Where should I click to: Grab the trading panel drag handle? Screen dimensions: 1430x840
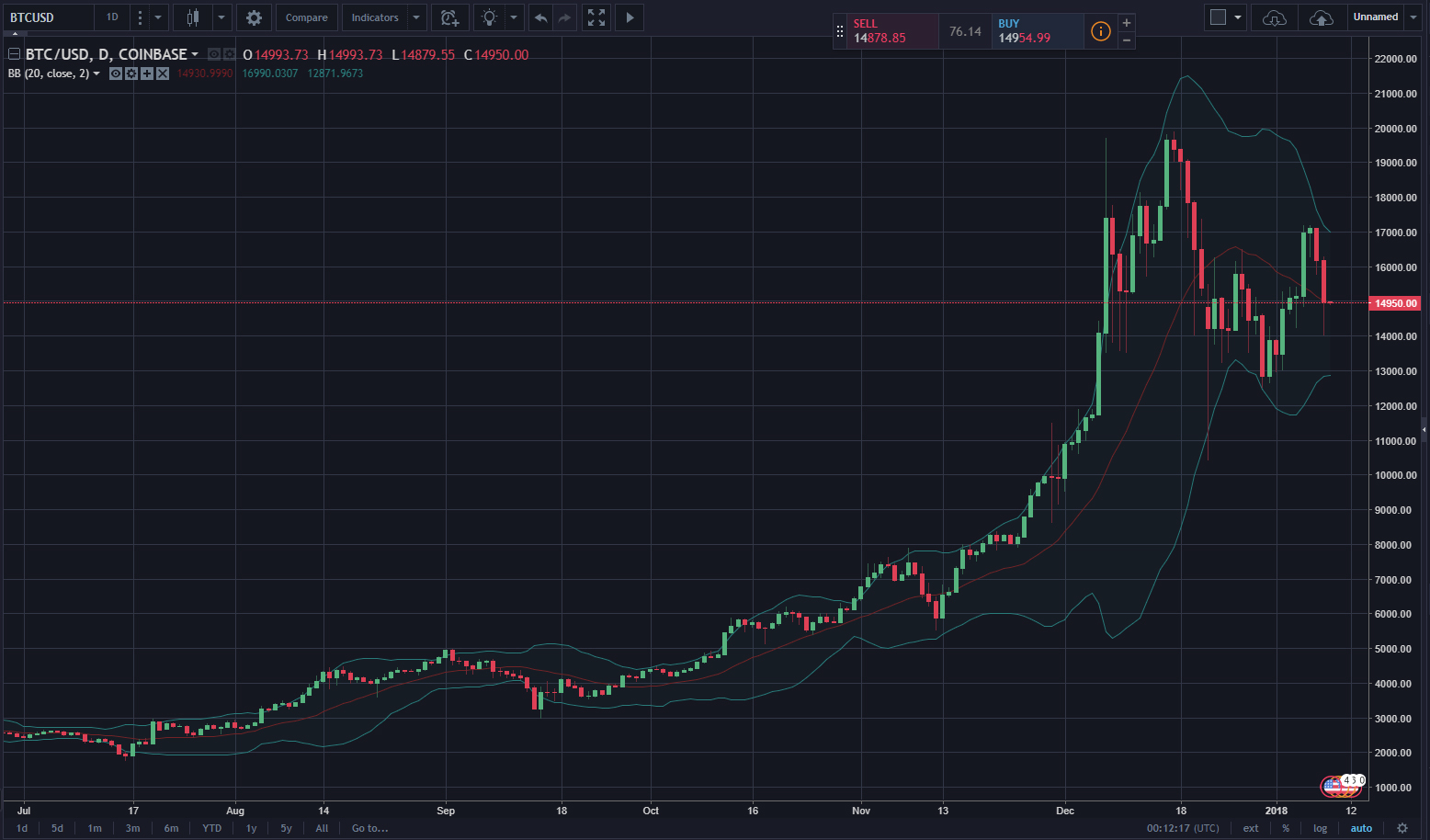tap(840, 31)
